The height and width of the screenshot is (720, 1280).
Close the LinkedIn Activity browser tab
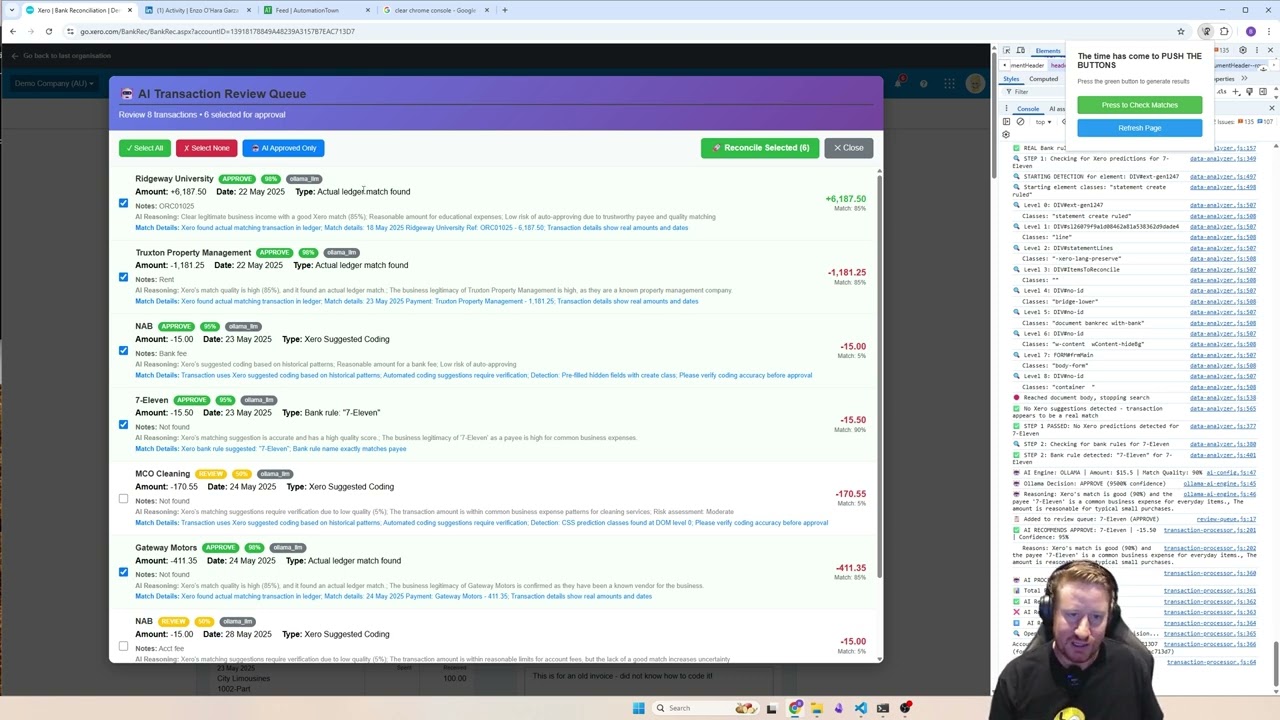[247, 10]
